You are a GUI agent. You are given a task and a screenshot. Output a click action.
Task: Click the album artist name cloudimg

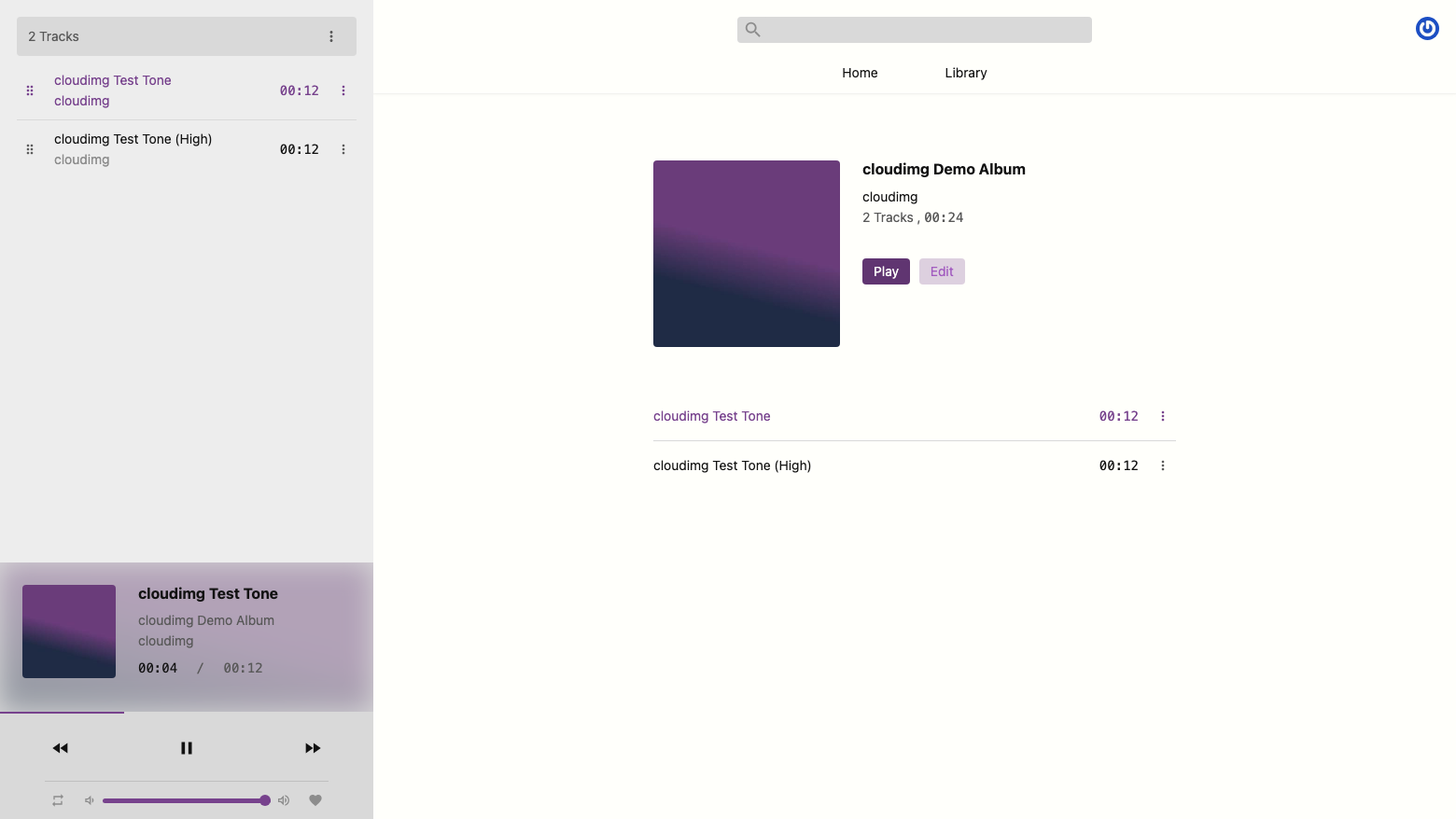pos(890,197)
